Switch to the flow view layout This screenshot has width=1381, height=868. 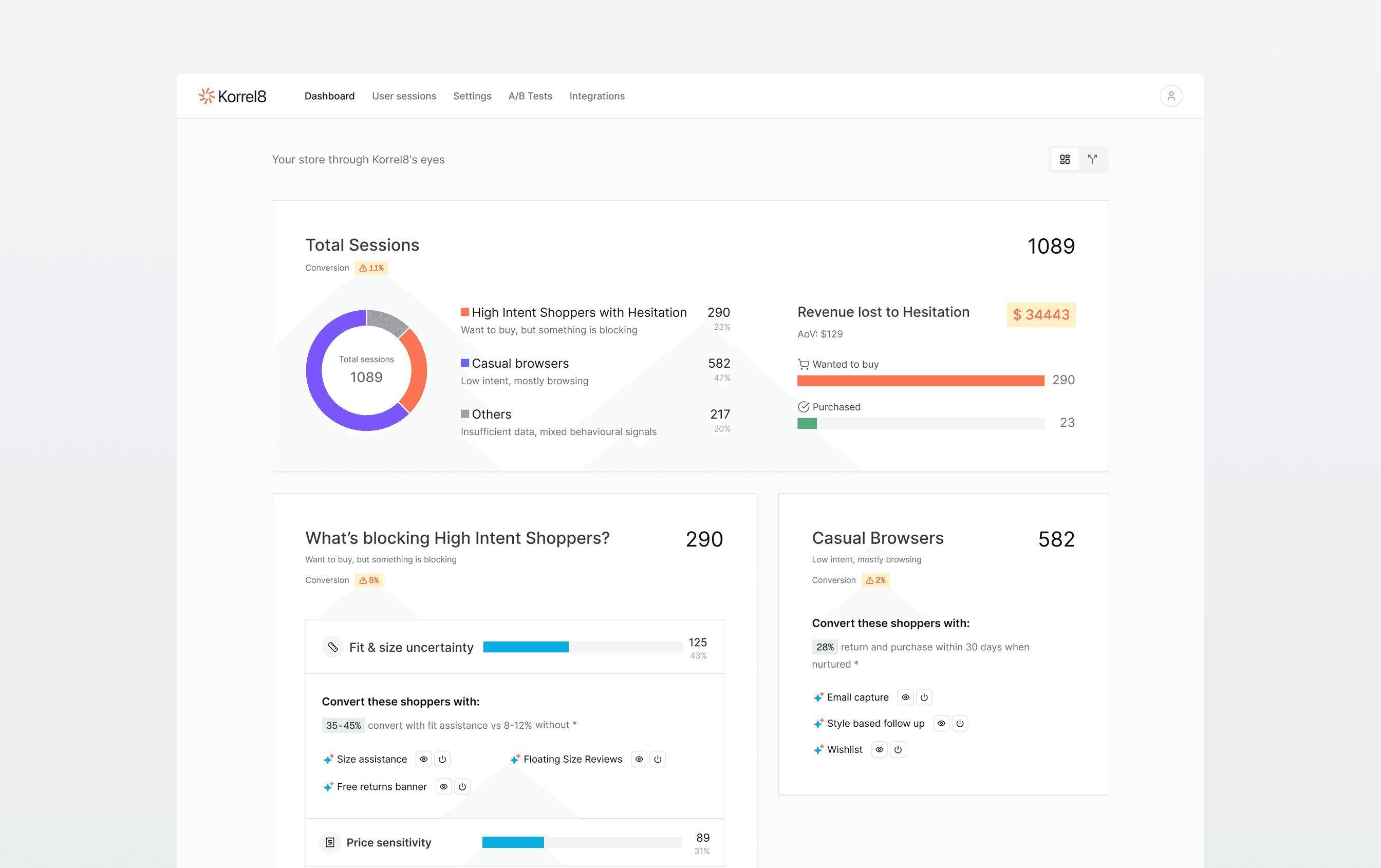click(x=1093, y=159)
